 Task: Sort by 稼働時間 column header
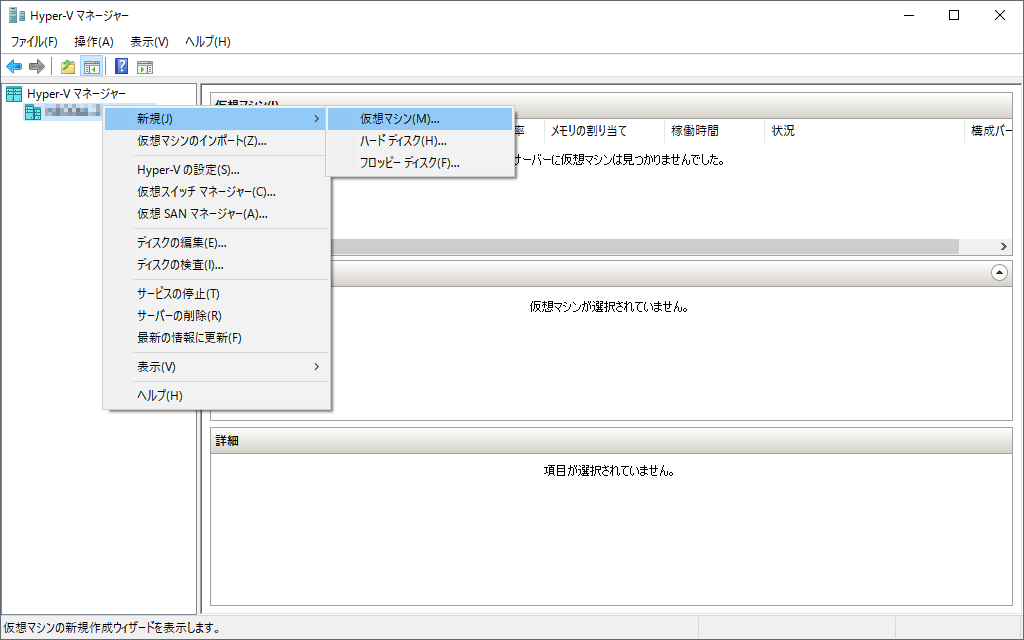coord(714,131)
